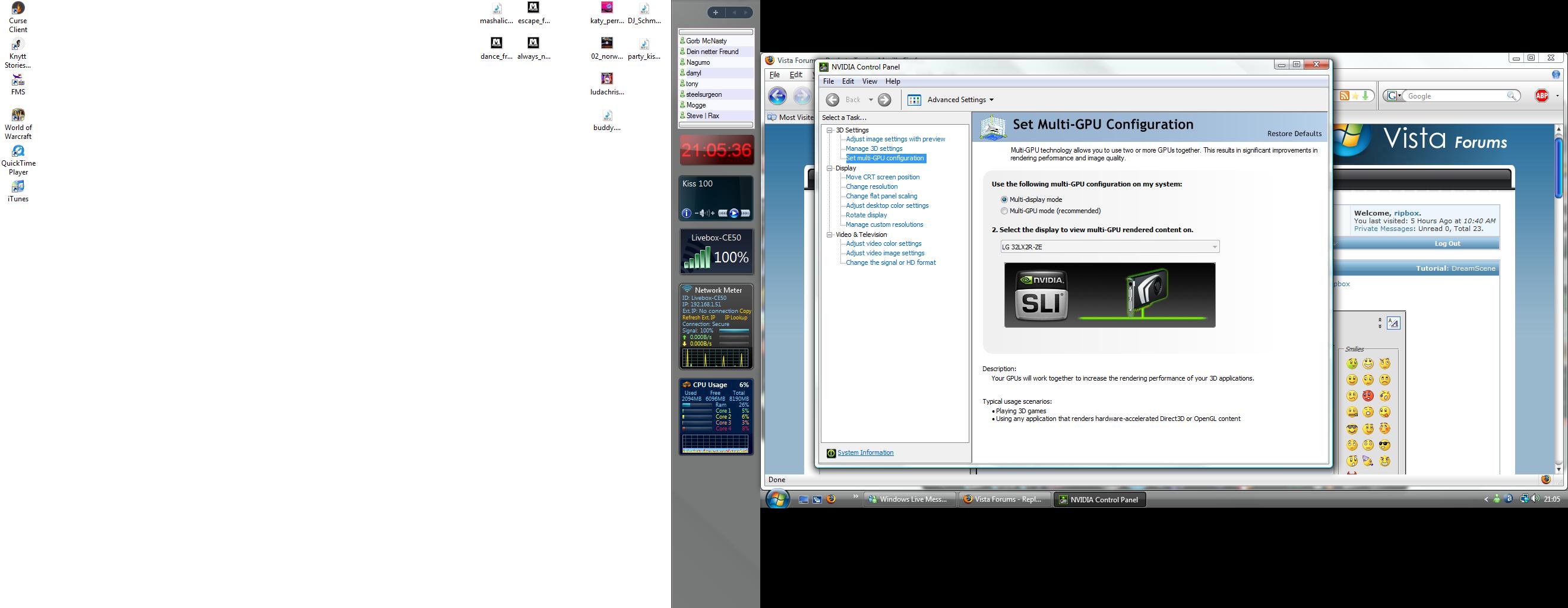Click the taskbar volume speaker icon
Viewport: 1568px width, 608px height.
coord(1535,498)
